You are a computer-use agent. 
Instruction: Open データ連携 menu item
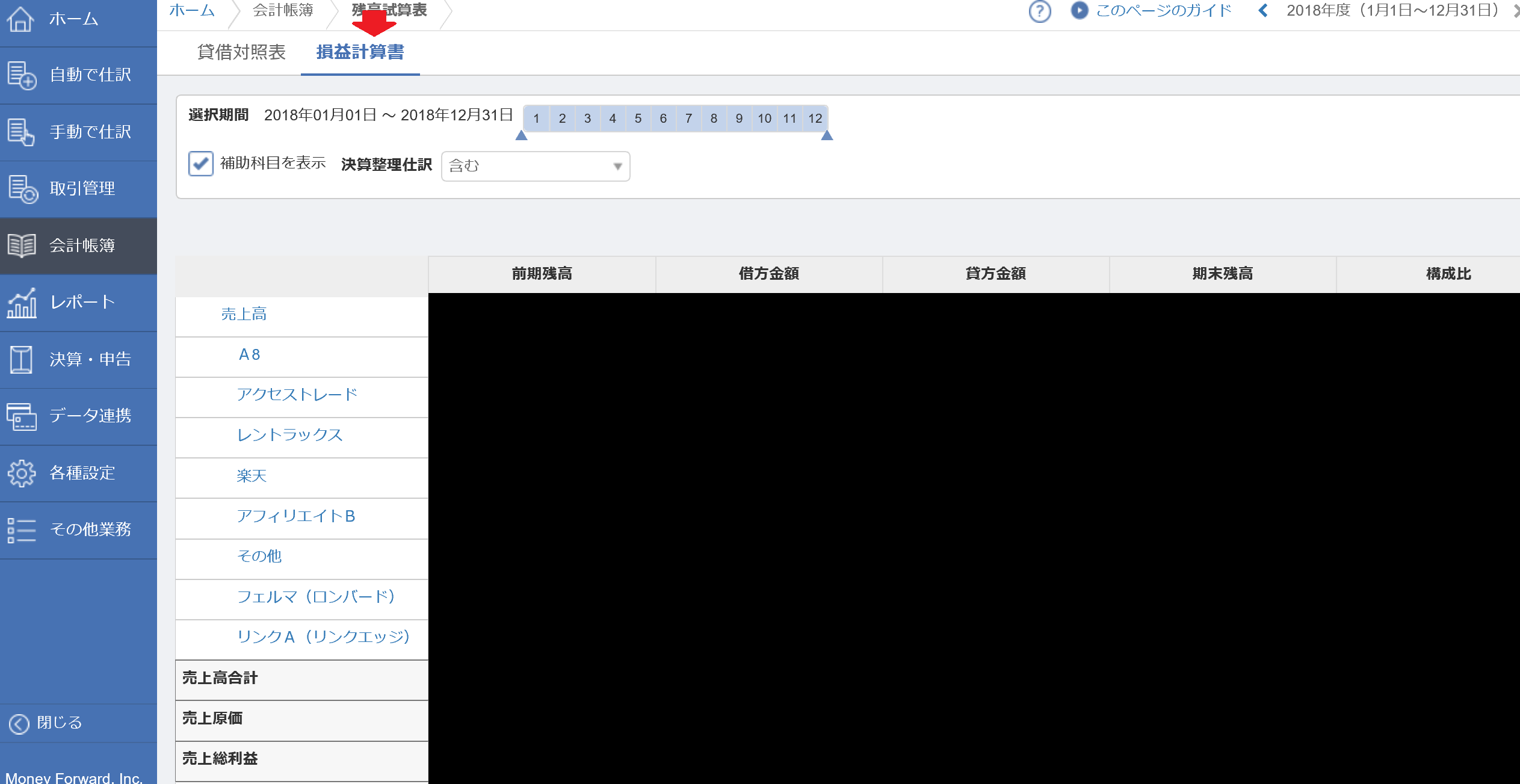(78, 416)
